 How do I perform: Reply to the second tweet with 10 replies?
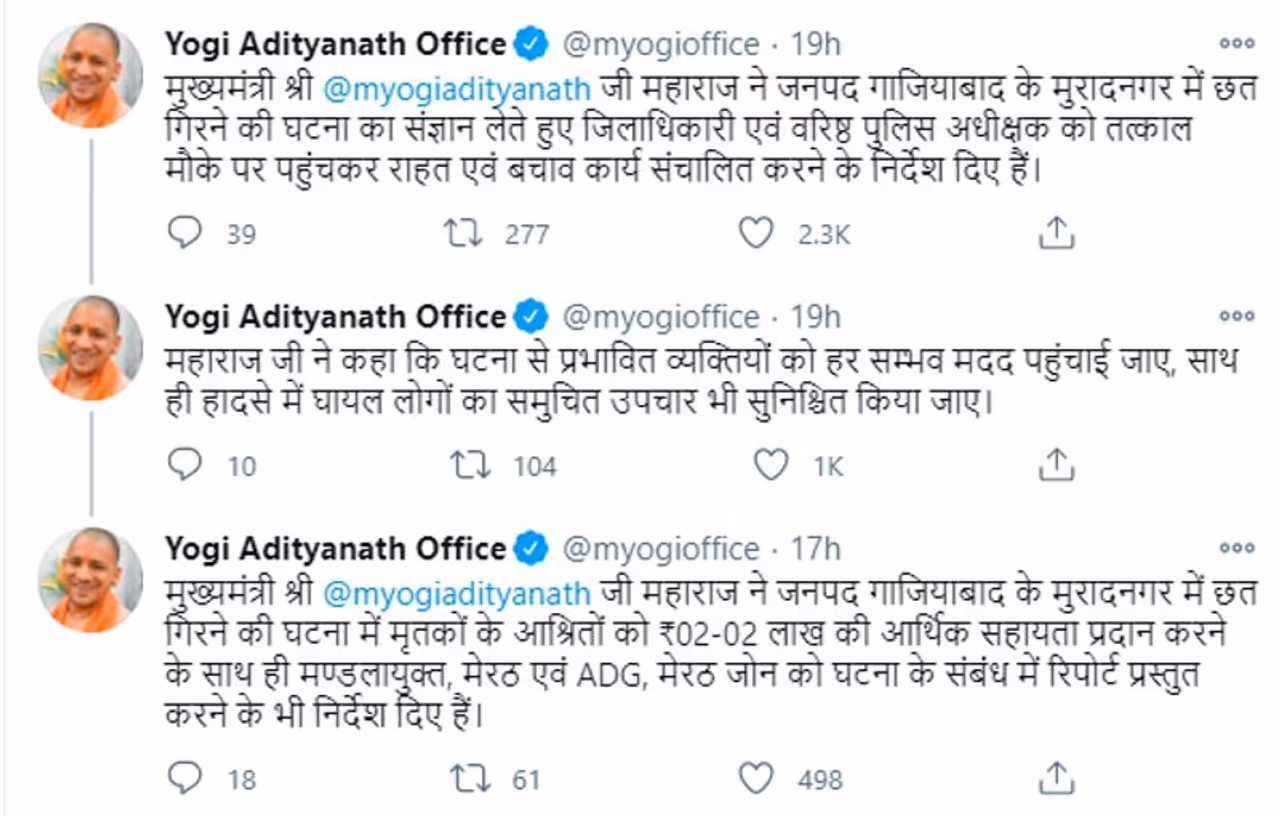[185, 465]
